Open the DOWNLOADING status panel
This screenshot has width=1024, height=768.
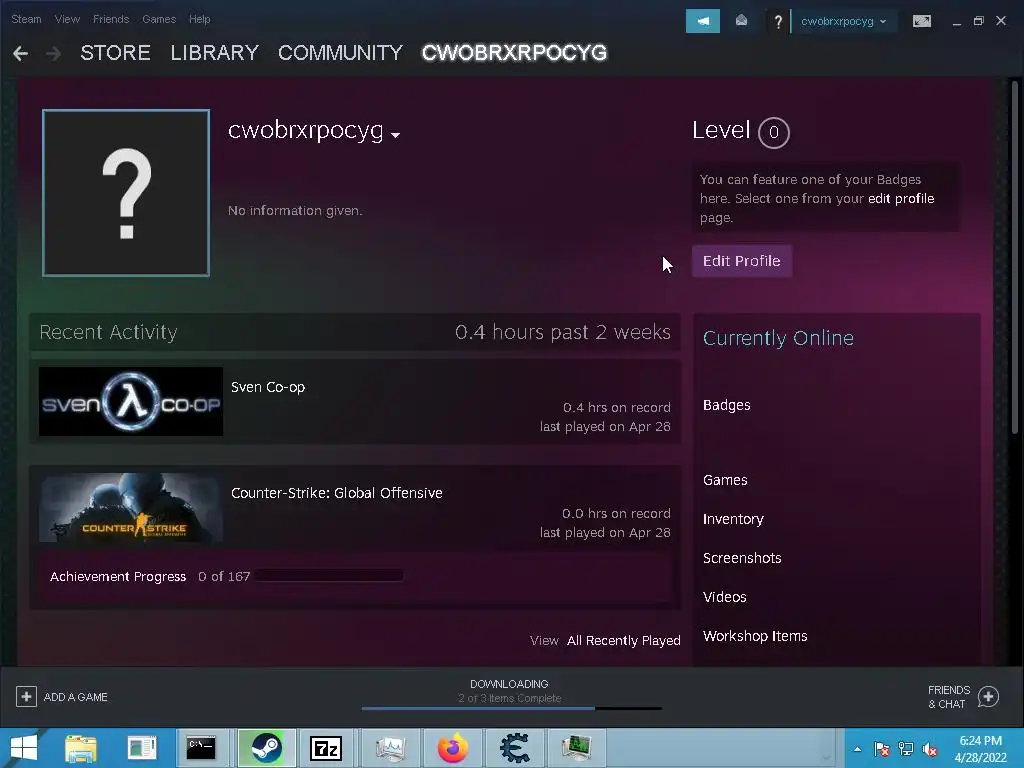click(x=509, y=691)
